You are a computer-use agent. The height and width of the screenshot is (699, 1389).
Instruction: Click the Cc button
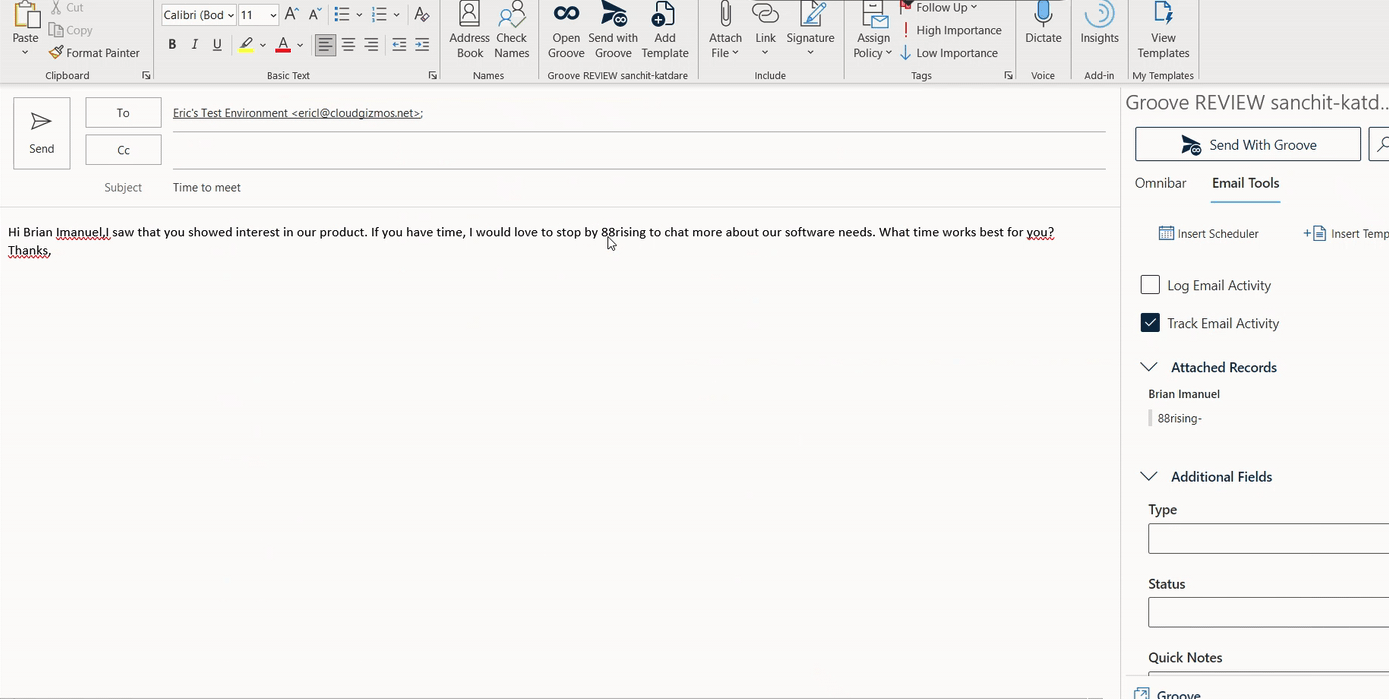click(123, 150)
